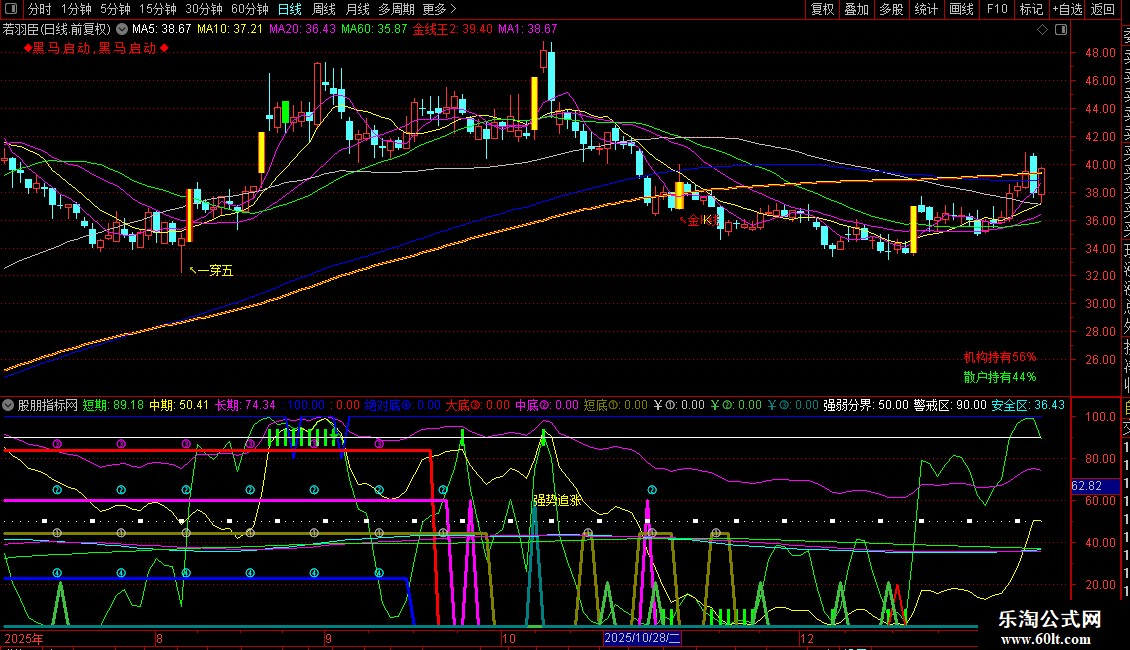The image size is (1130, 650).
Task: Click the 返回 back button
Action: [1103, 10]
